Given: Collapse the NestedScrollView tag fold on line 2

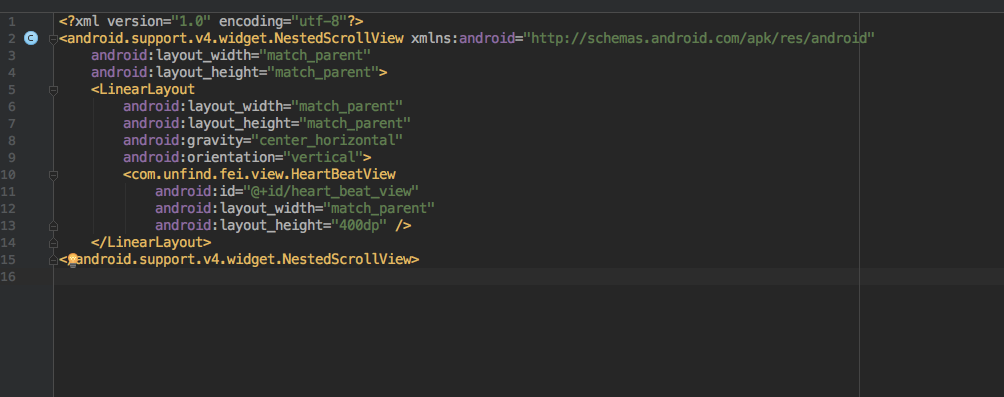Looking at the screenshot, I should point(53,39).
